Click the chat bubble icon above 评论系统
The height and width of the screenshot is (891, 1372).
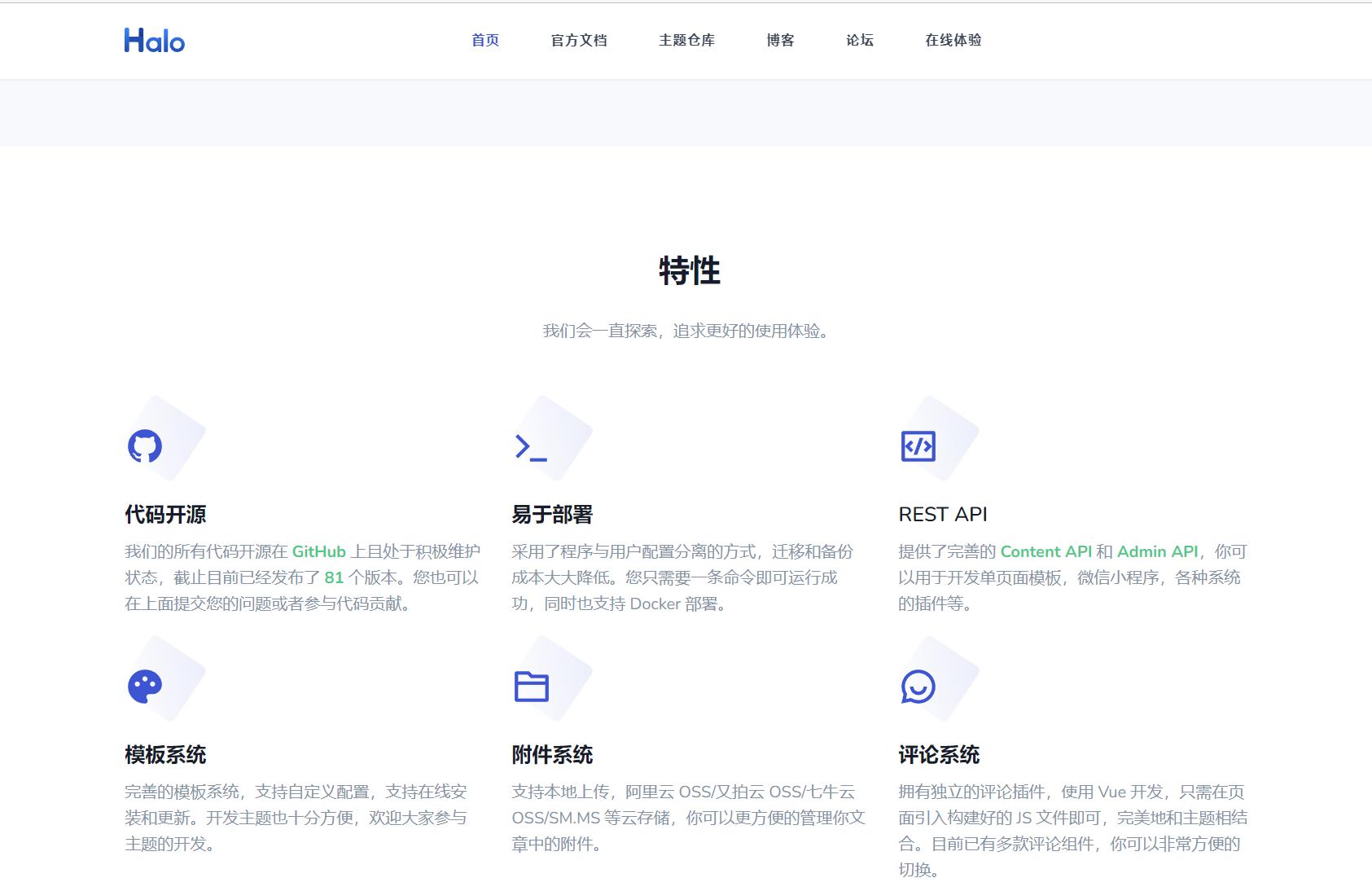(x=919, y=687)
